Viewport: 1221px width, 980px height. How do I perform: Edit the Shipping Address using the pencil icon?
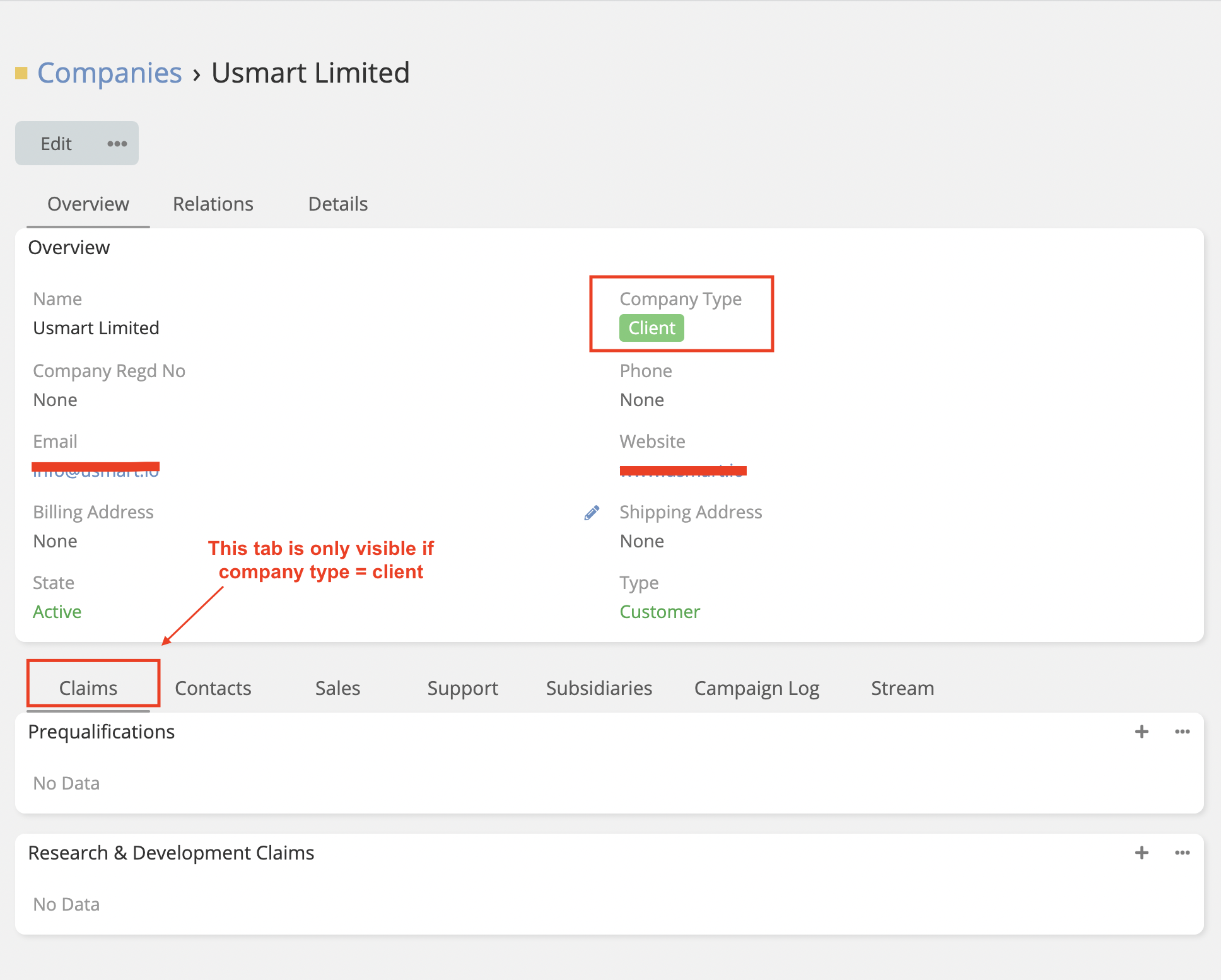[592, 512]
